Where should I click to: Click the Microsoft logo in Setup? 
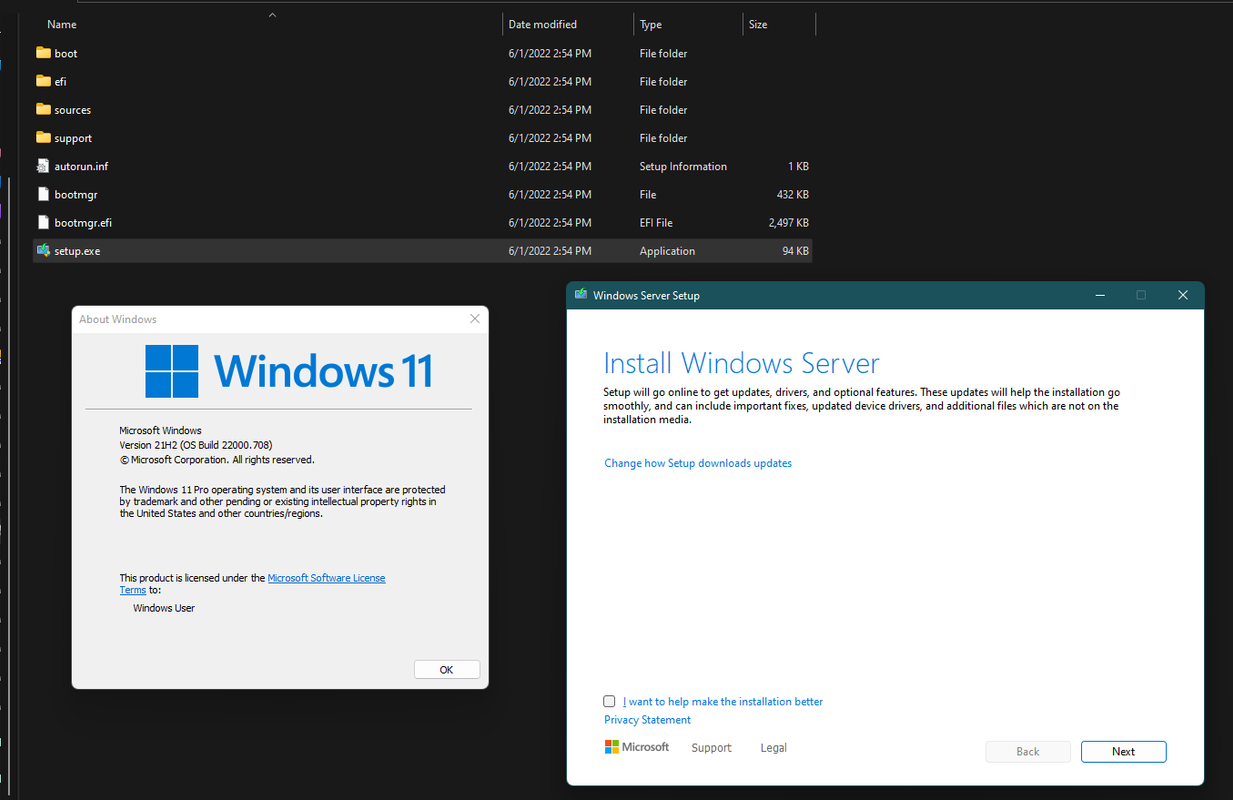(x=637, y=747)
